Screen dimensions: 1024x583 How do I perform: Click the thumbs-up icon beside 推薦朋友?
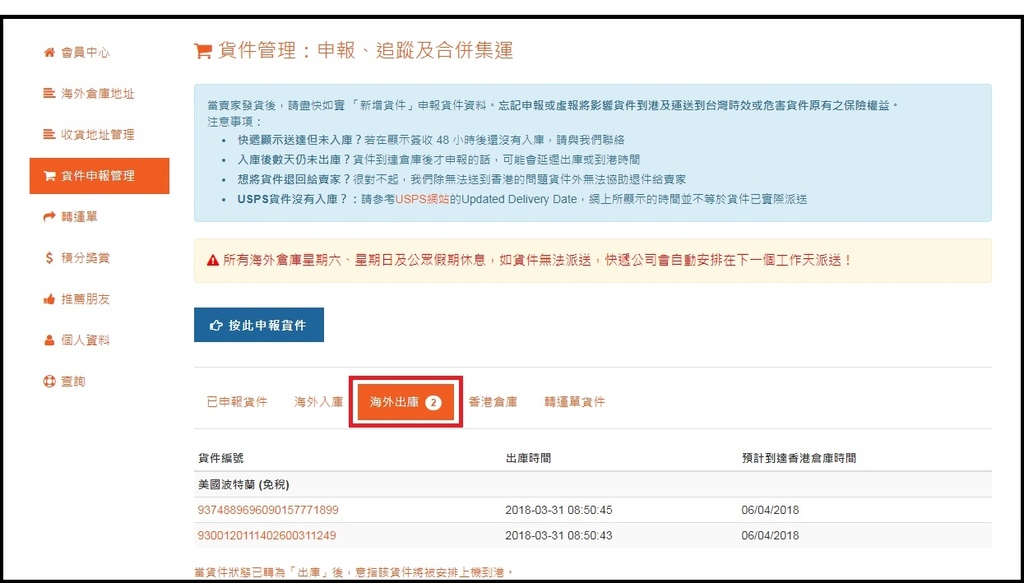point(48,299)
